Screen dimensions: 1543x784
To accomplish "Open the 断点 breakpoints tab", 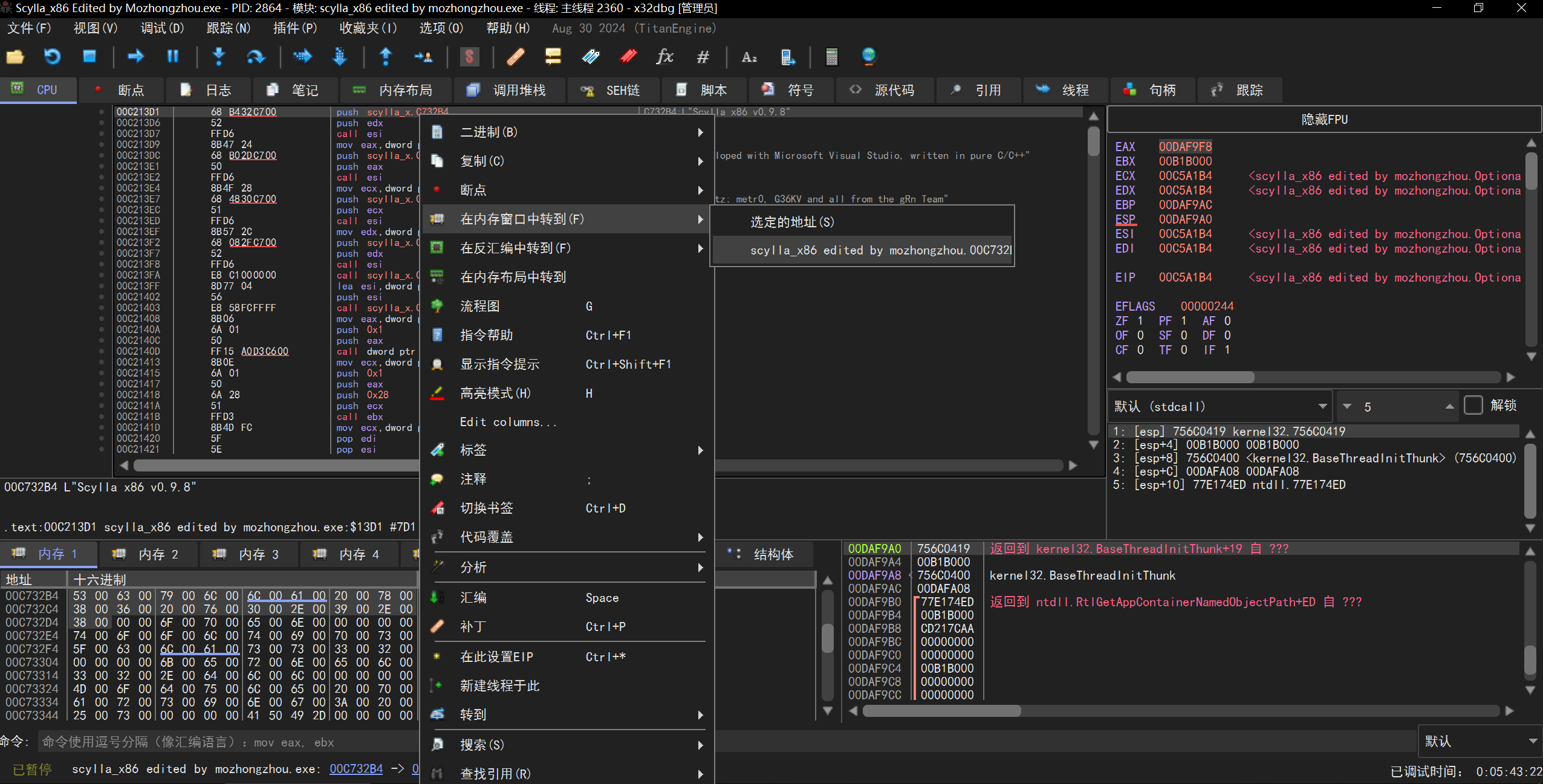I will [121, 90].
